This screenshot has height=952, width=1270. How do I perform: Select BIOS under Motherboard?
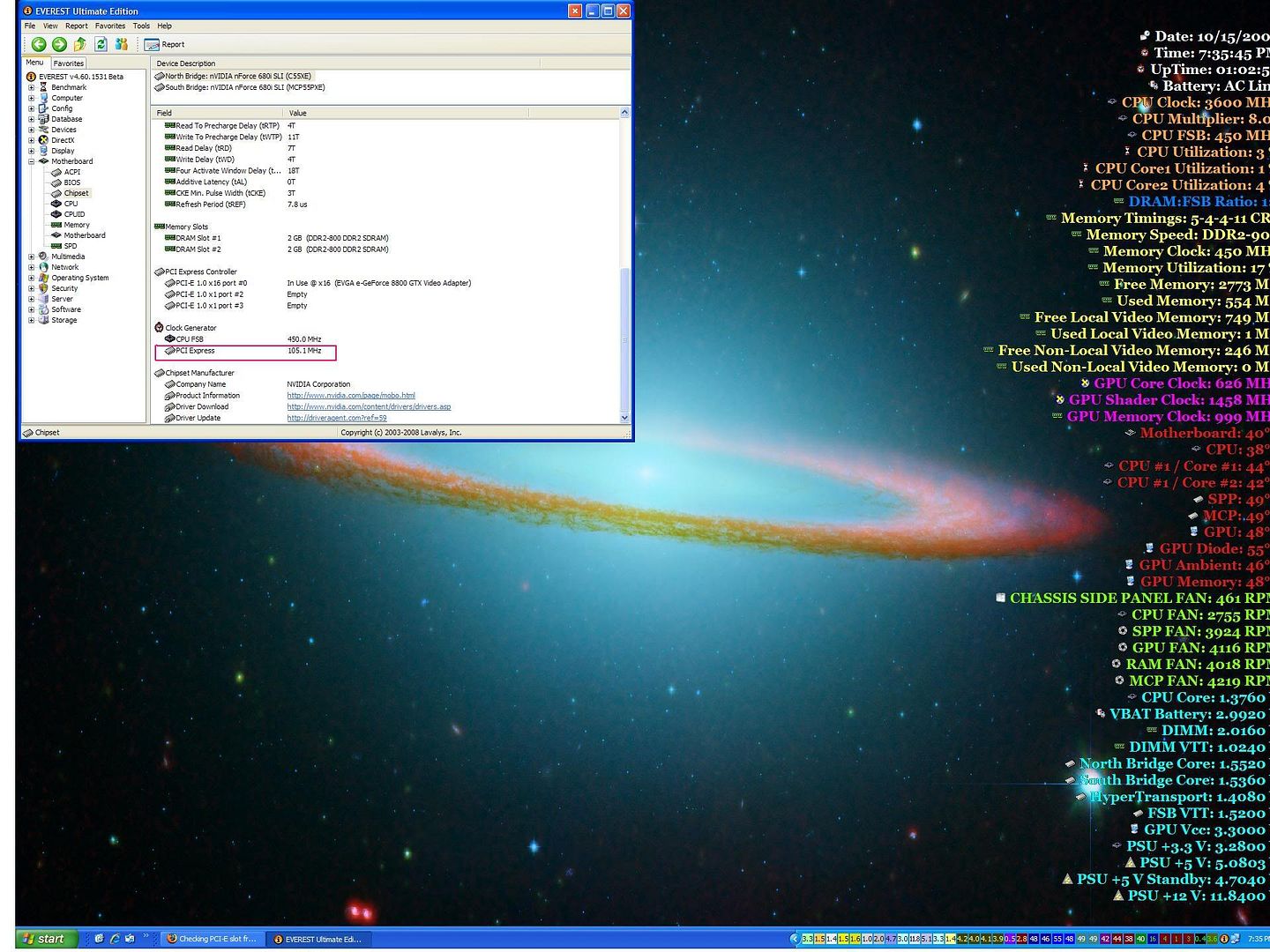pos(72,182)
